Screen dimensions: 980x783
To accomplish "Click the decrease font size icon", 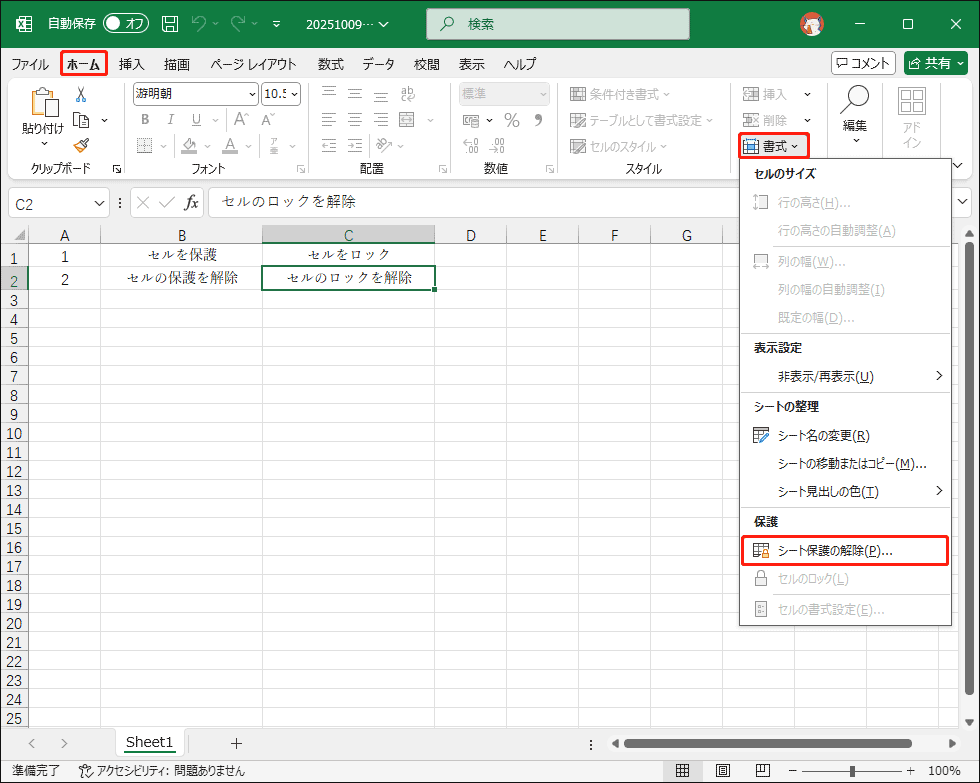I will coord(268,119).
